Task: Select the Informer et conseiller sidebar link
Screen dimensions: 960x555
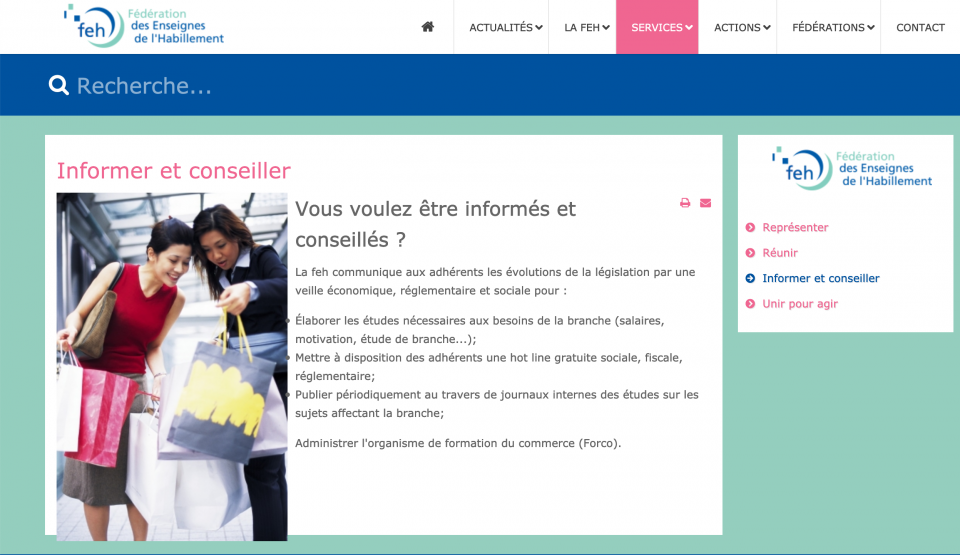Action: point(820,279)
